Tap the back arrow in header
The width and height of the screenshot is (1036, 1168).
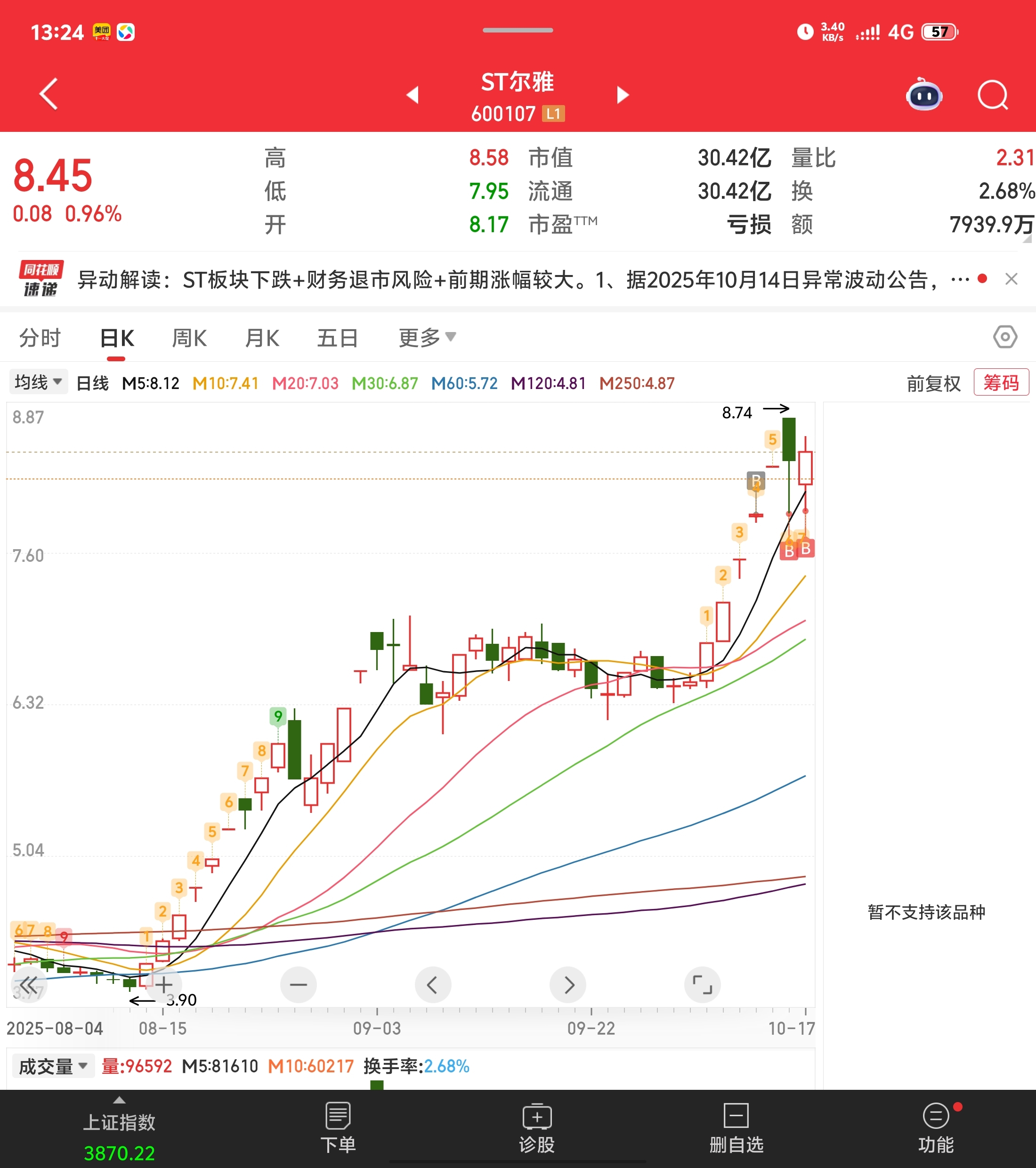point(49,94)
